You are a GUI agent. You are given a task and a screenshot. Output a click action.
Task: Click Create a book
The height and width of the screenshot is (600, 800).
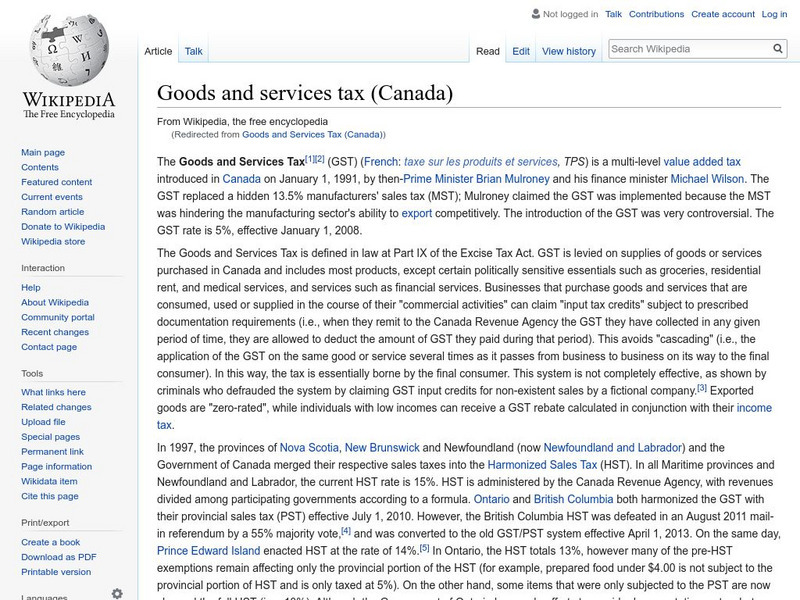(51, 542)
